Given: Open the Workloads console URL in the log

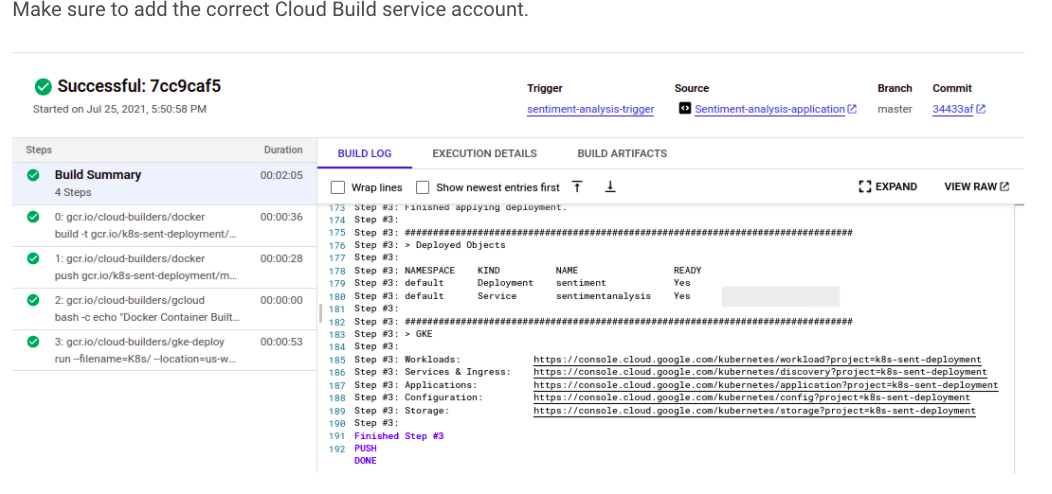Looking at the screenshot, I should tap(757, 360).
